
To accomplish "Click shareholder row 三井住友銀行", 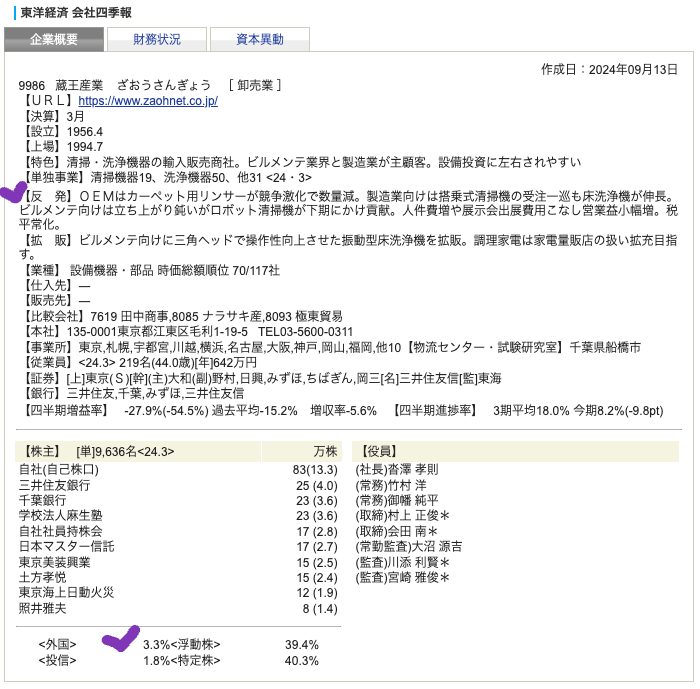I will (x=178, y=485).
